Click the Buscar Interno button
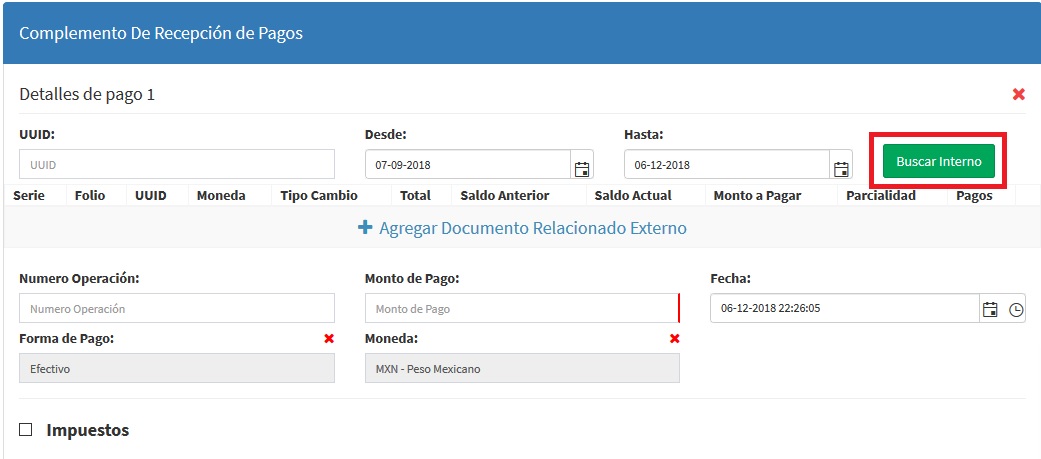The width and height of the screenshot is (1041, 459). click(938, 161)
